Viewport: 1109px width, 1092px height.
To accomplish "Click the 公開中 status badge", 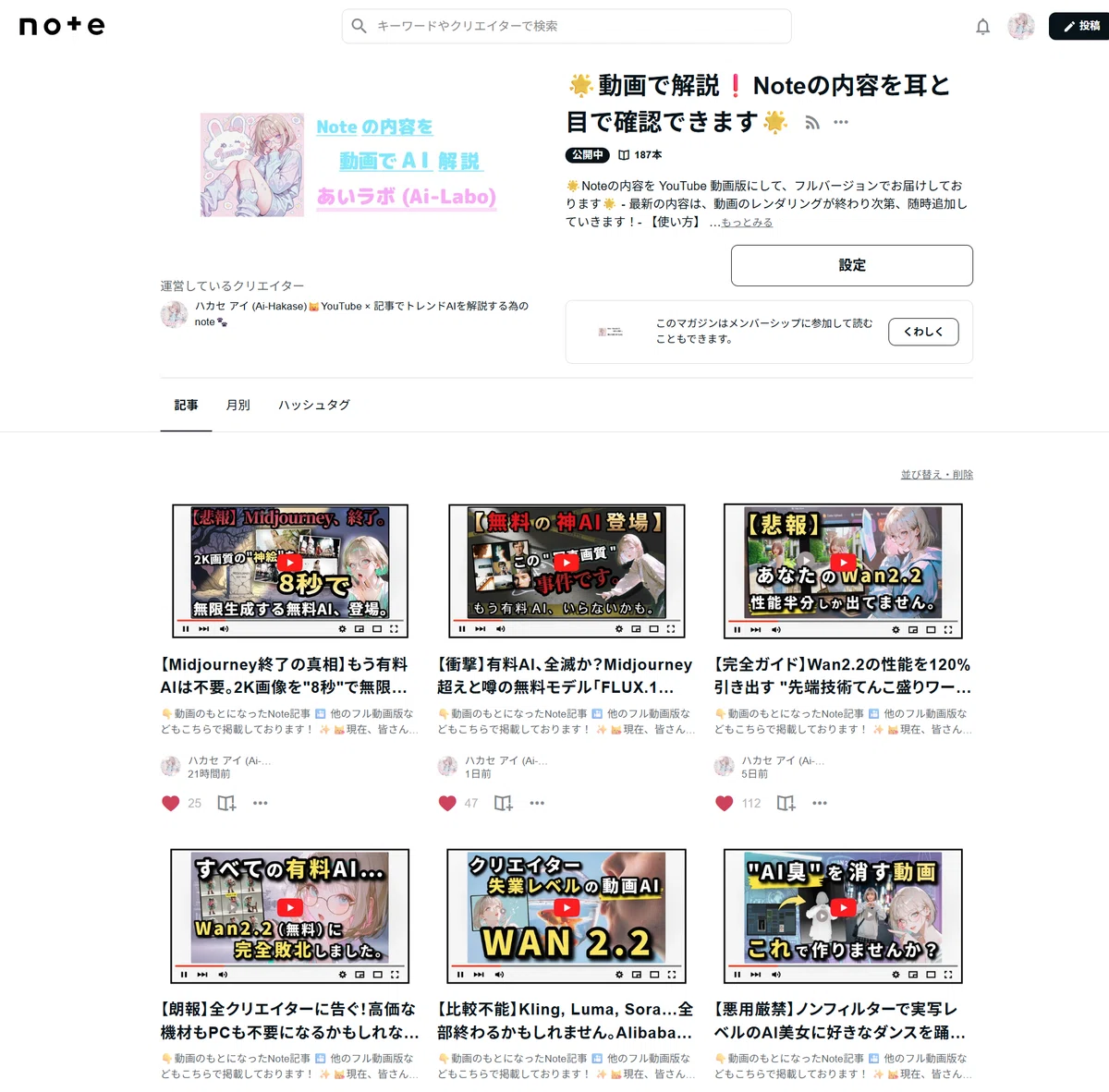I will point(587,155).
